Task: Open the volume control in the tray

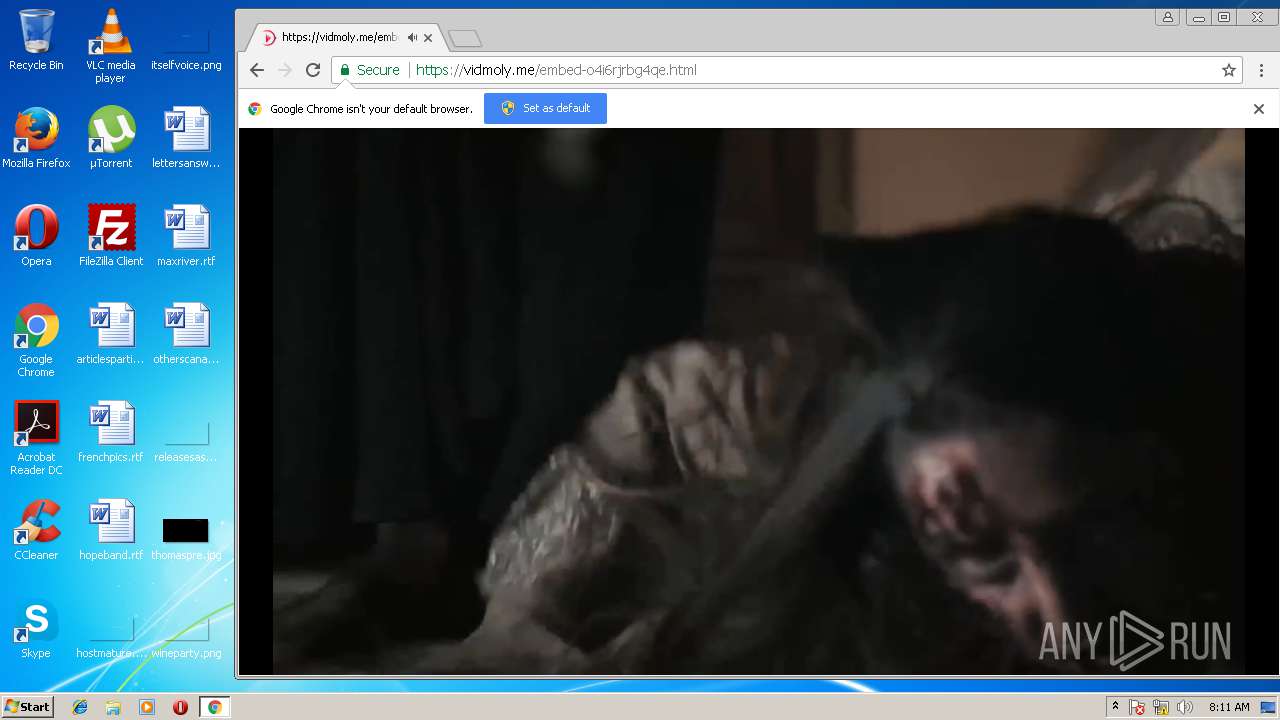Action: pyautogui.click(x=1185, y=707)
